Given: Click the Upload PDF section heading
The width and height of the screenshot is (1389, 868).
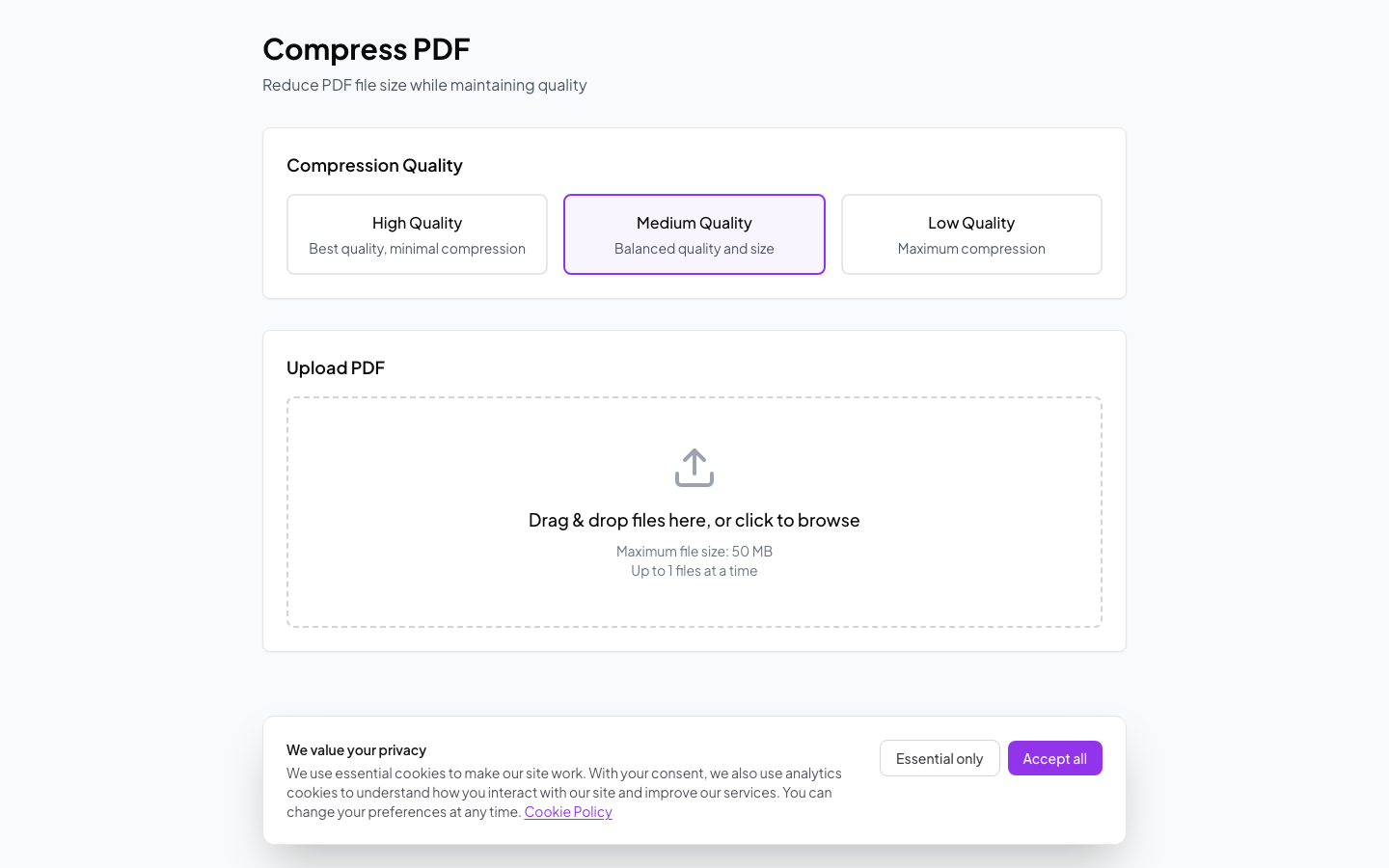Looking at the screenshot, I should 336,367.
